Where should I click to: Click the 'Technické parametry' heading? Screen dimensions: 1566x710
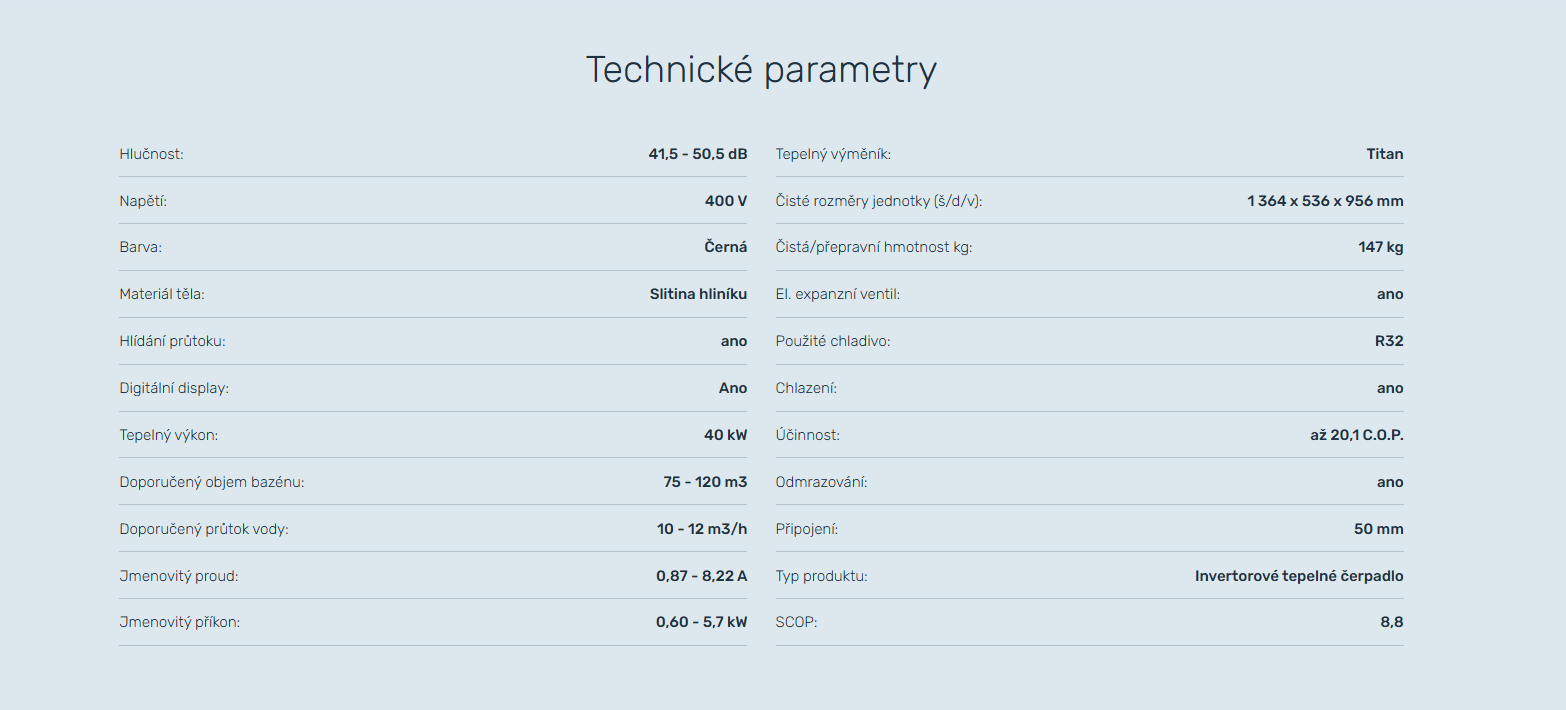tap(760, 70)
